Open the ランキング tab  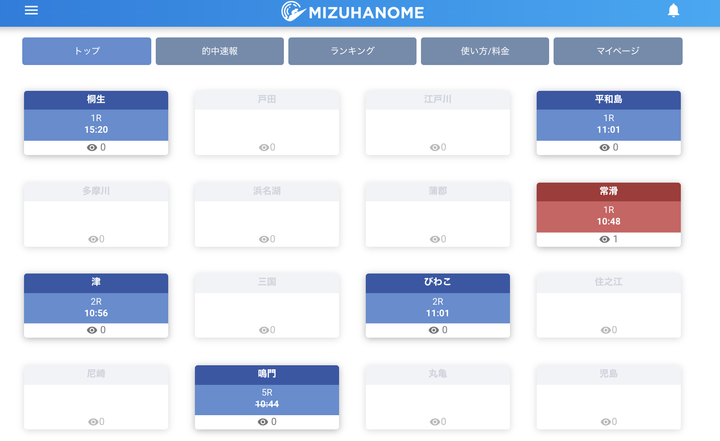click(x=352, y=51)
